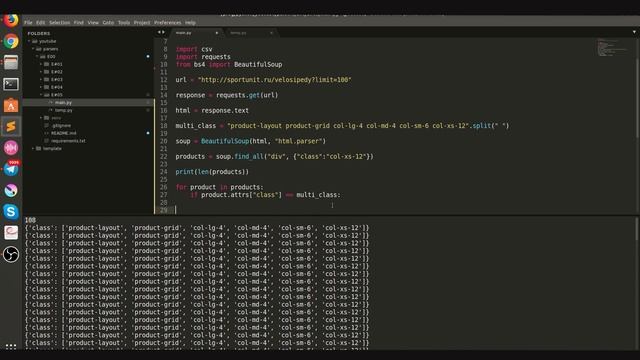Open the Tools menu

(124, 22)
